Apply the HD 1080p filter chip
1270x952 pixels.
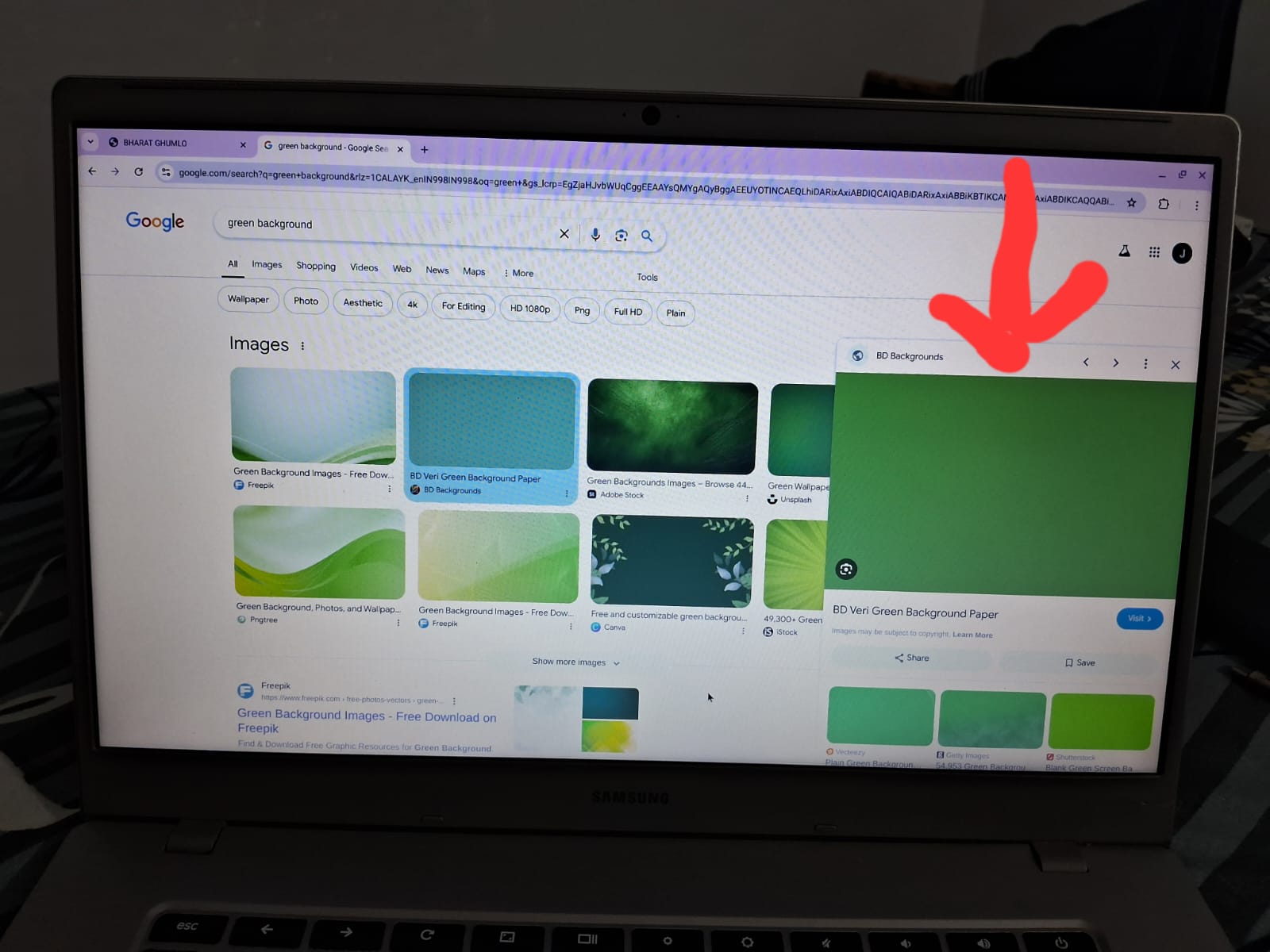(x=529, y=309)
